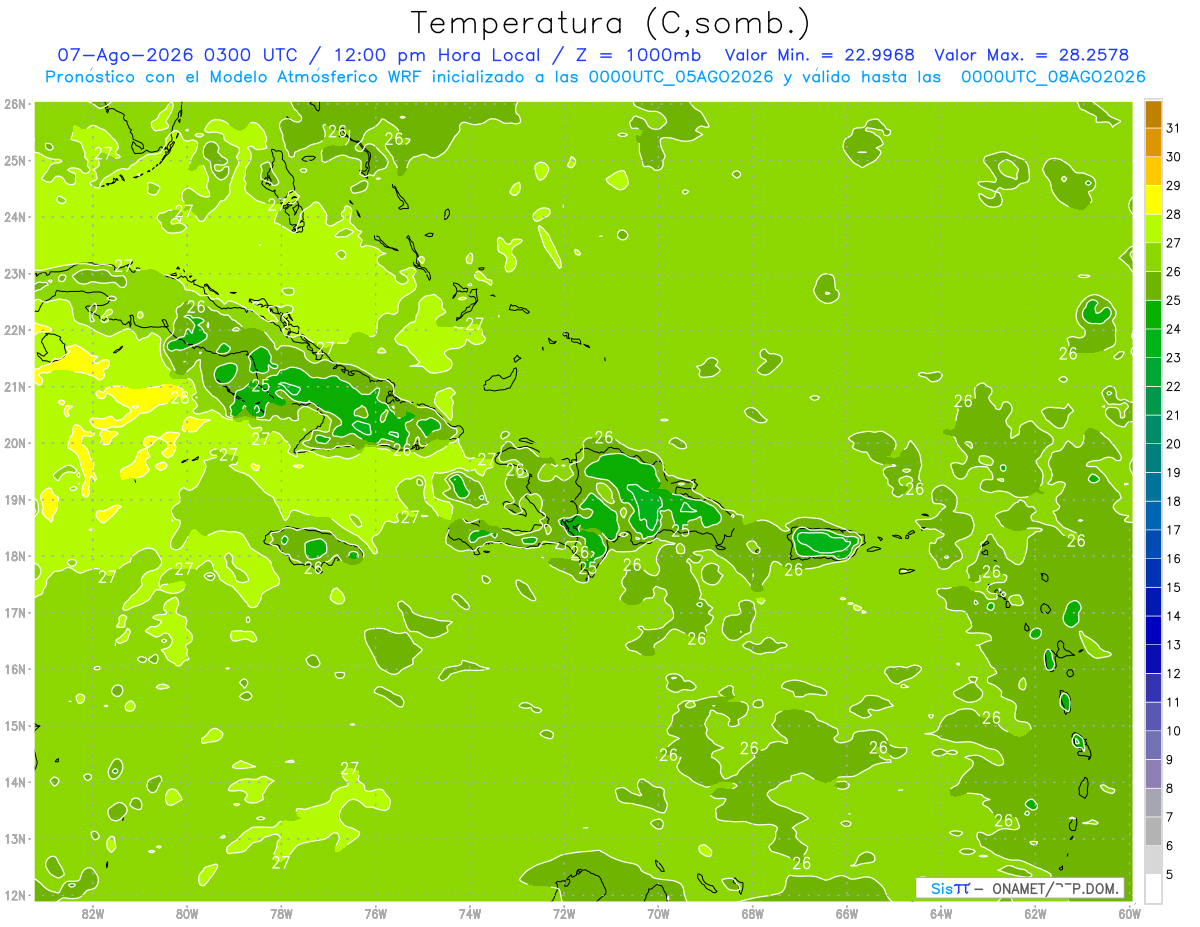Click the ONAMET credit label box
The height and width of the screenshot is (927, 1200).
[1021, 888]
